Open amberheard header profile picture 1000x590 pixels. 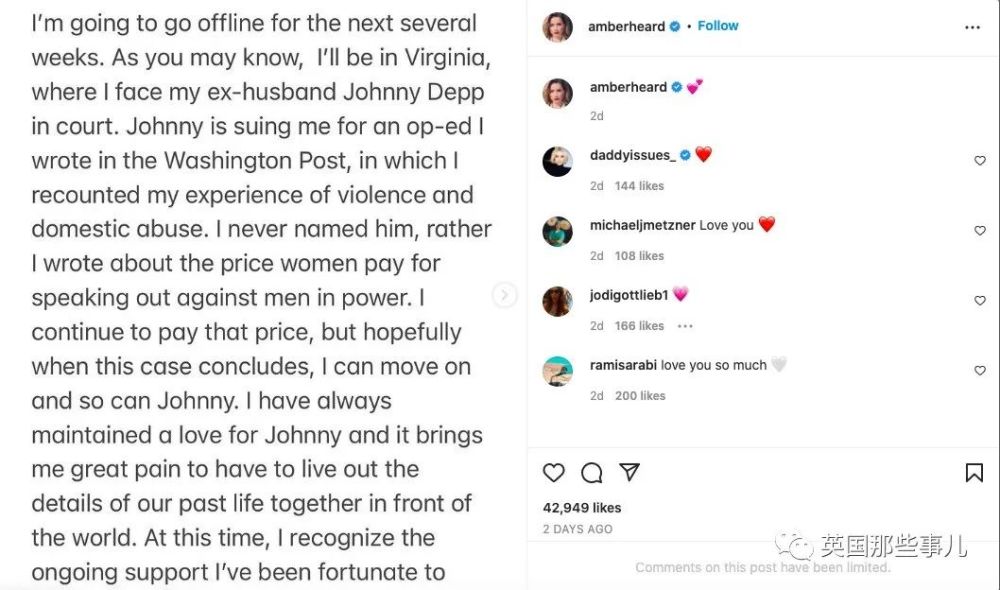pyautogui.click(x=557, y=27)
